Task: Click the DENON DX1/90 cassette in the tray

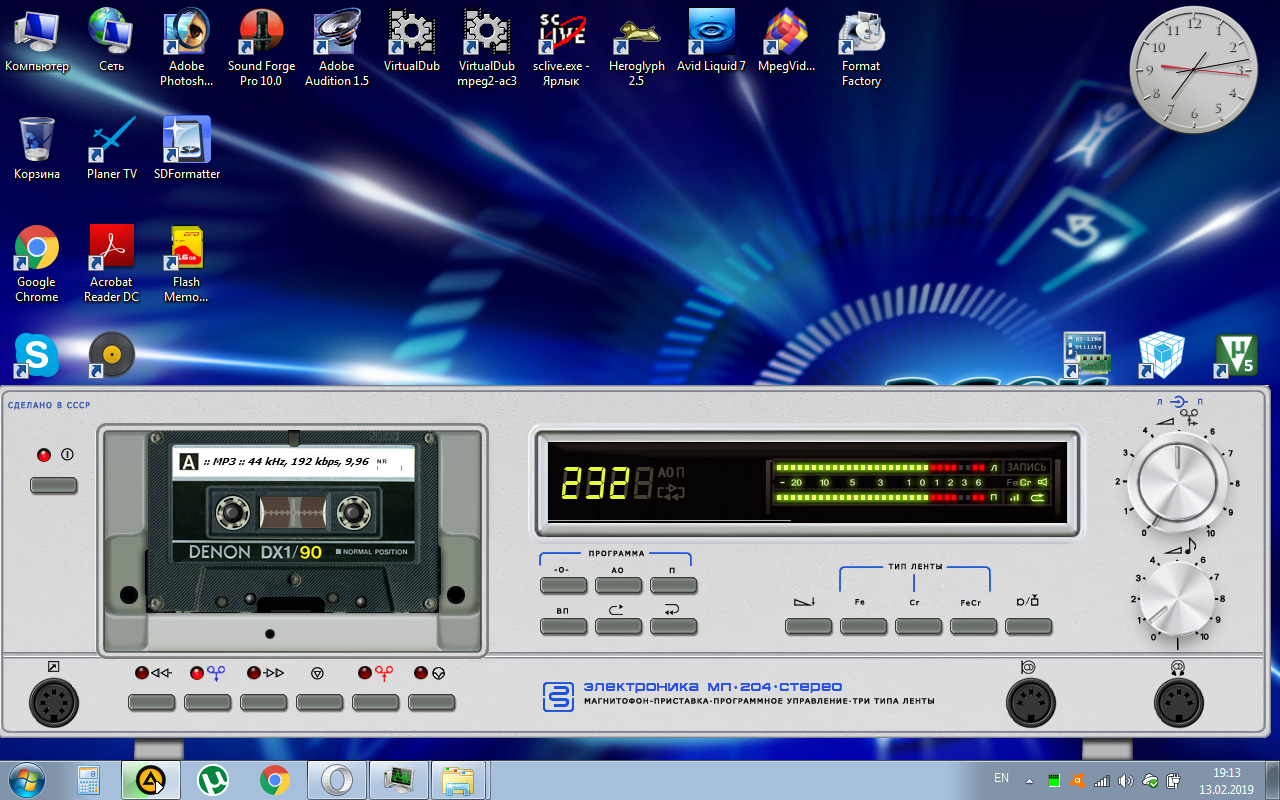Action: pos(293,525)
